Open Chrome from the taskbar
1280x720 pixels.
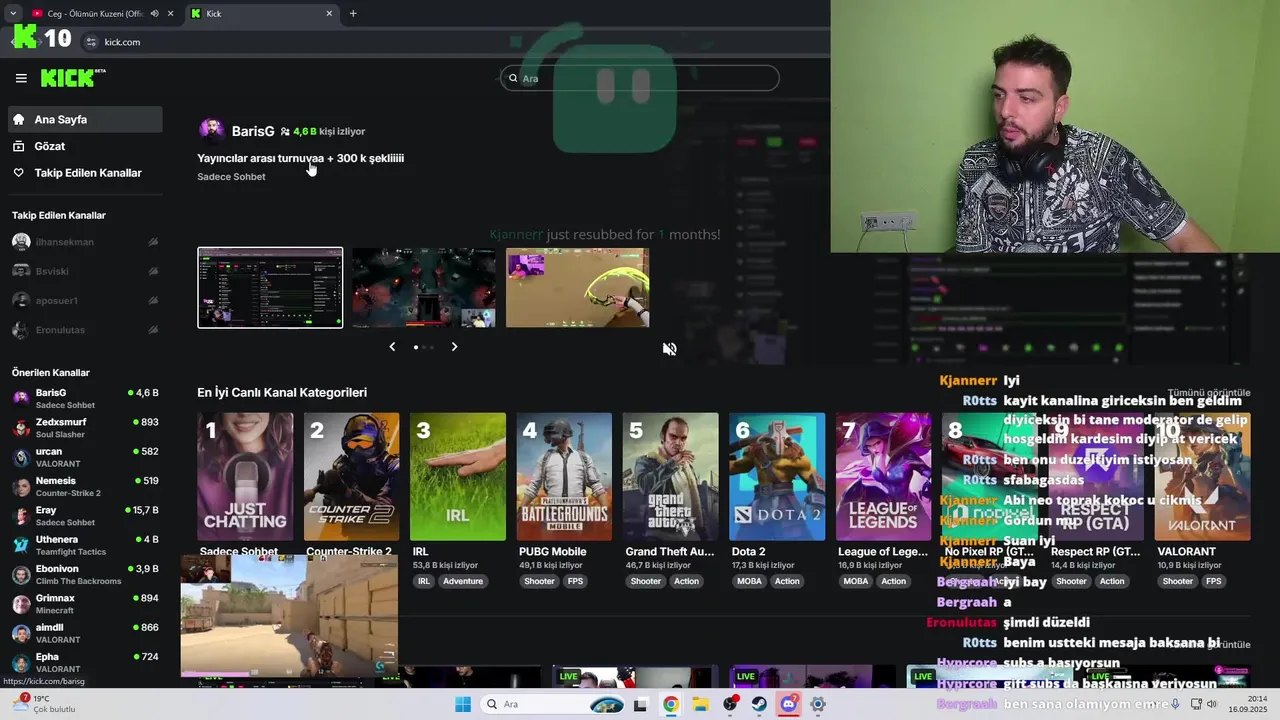point(671,704)
